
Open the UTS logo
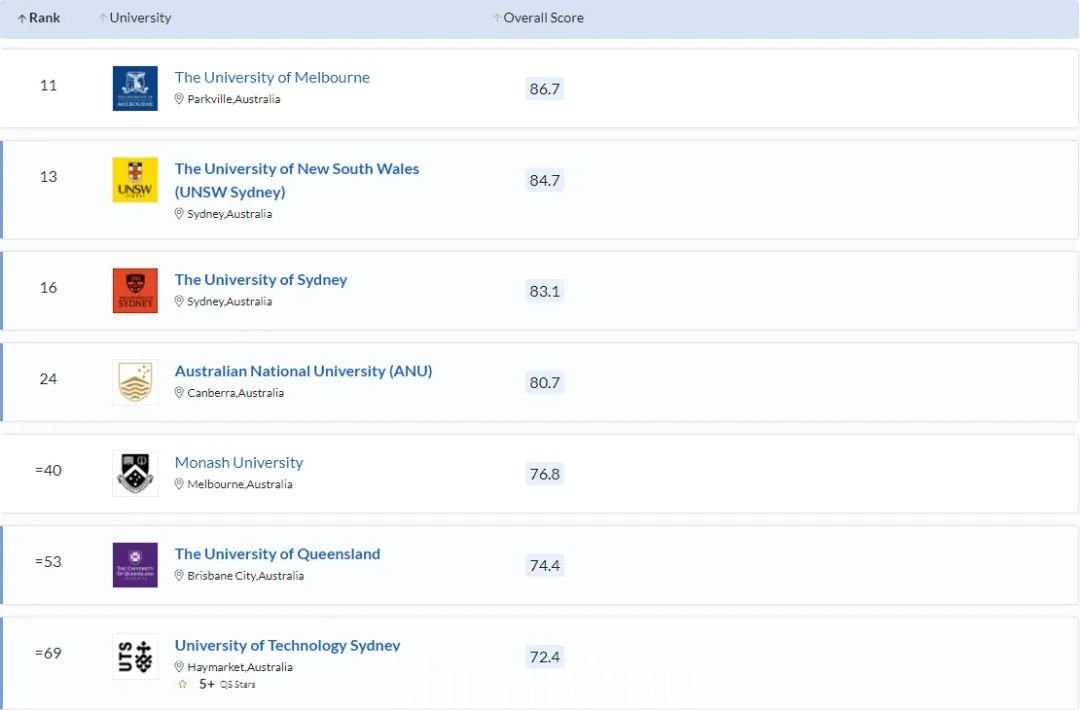pyautogui.click(x=135, y=656)
